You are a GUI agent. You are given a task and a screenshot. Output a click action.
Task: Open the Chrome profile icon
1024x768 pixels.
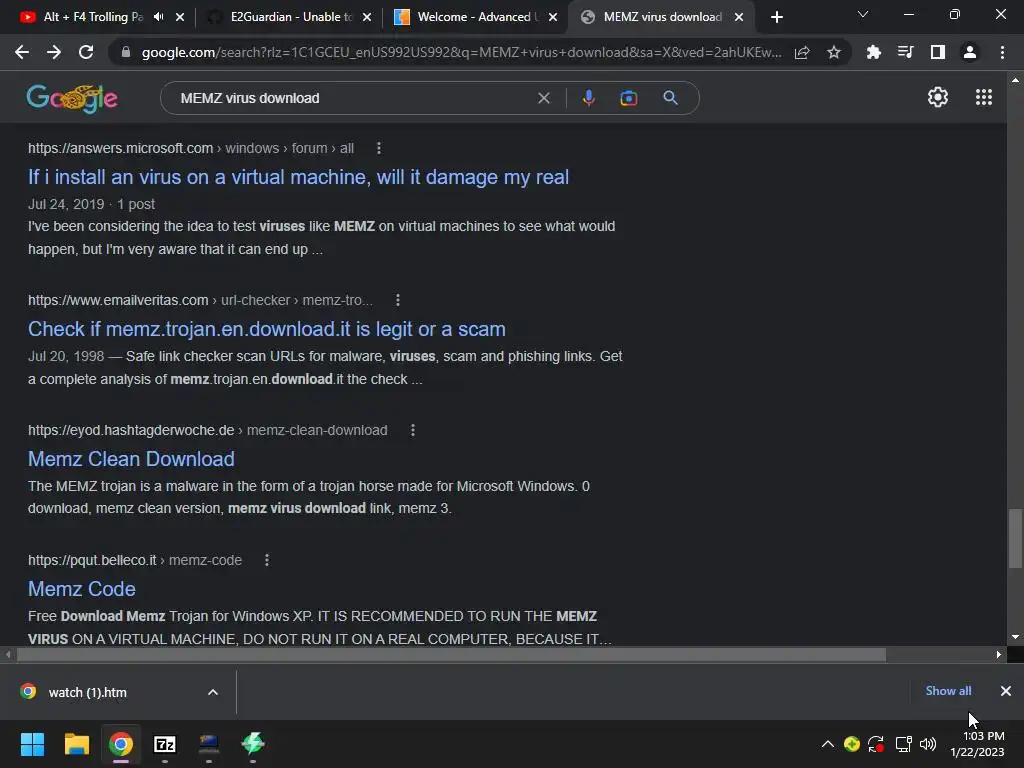point(970,52)
